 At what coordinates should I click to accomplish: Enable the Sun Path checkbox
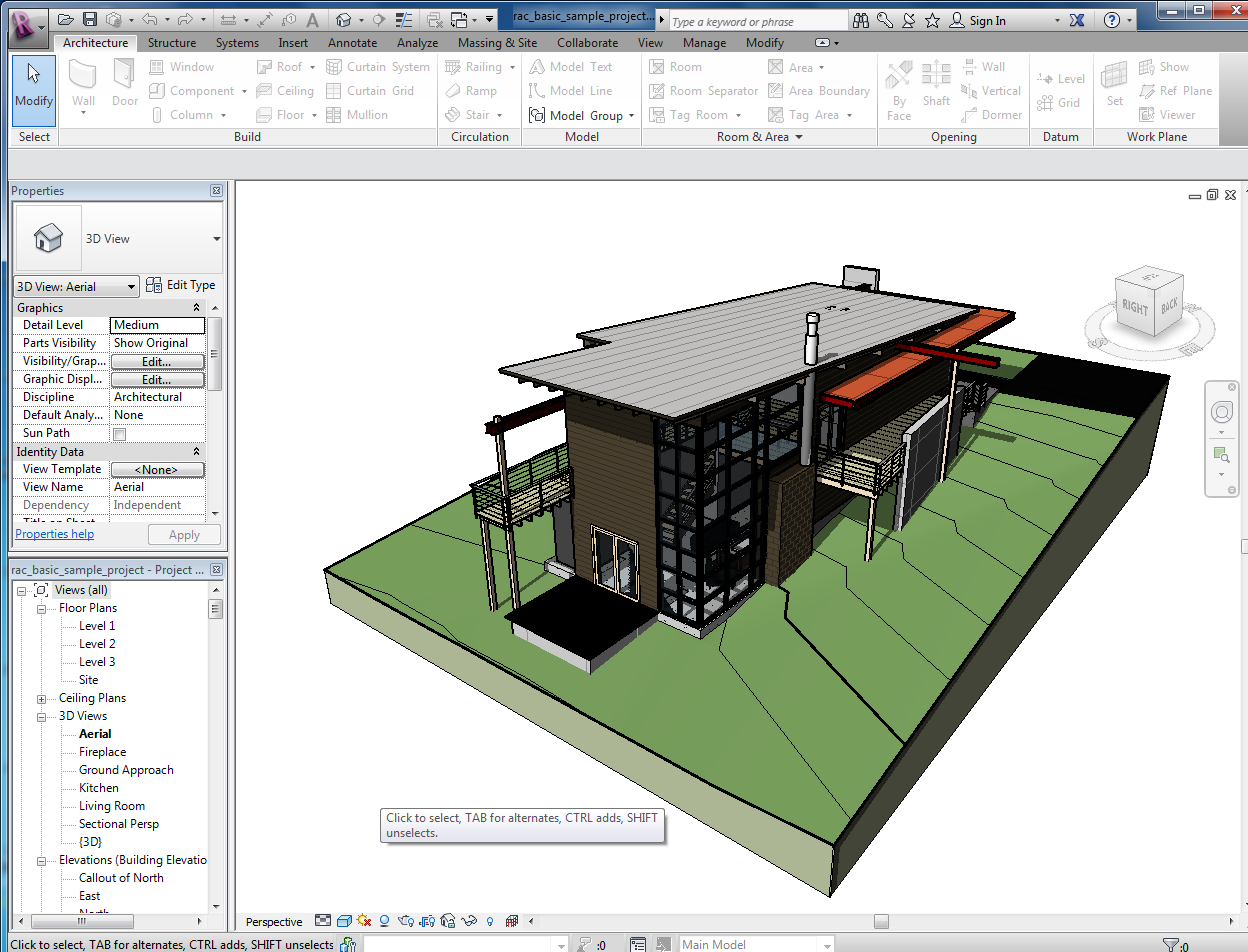[120, 434]
